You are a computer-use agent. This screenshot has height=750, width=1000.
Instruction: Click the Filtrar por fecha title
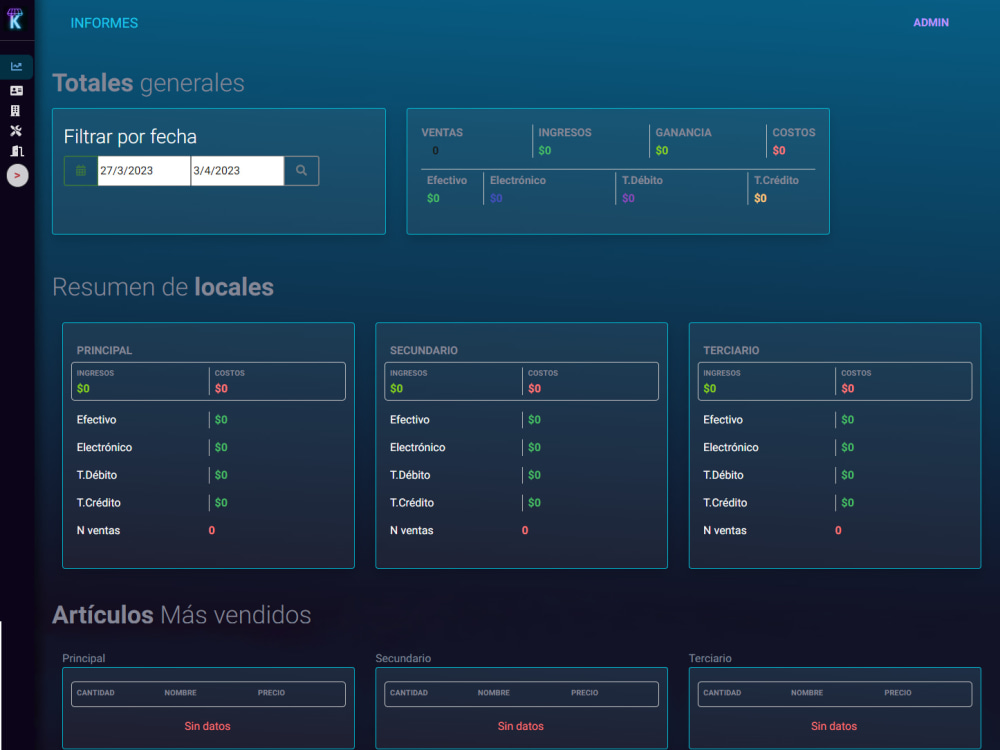(130, 137)
